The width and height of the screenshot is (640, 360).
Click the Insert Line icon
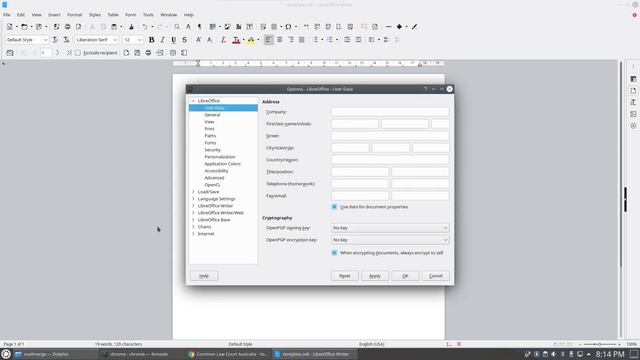[x=388, y=27]
